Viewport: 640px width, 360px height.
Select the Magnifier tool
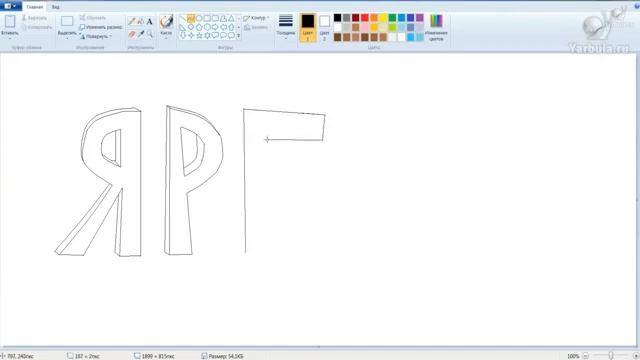click(149, 34)
